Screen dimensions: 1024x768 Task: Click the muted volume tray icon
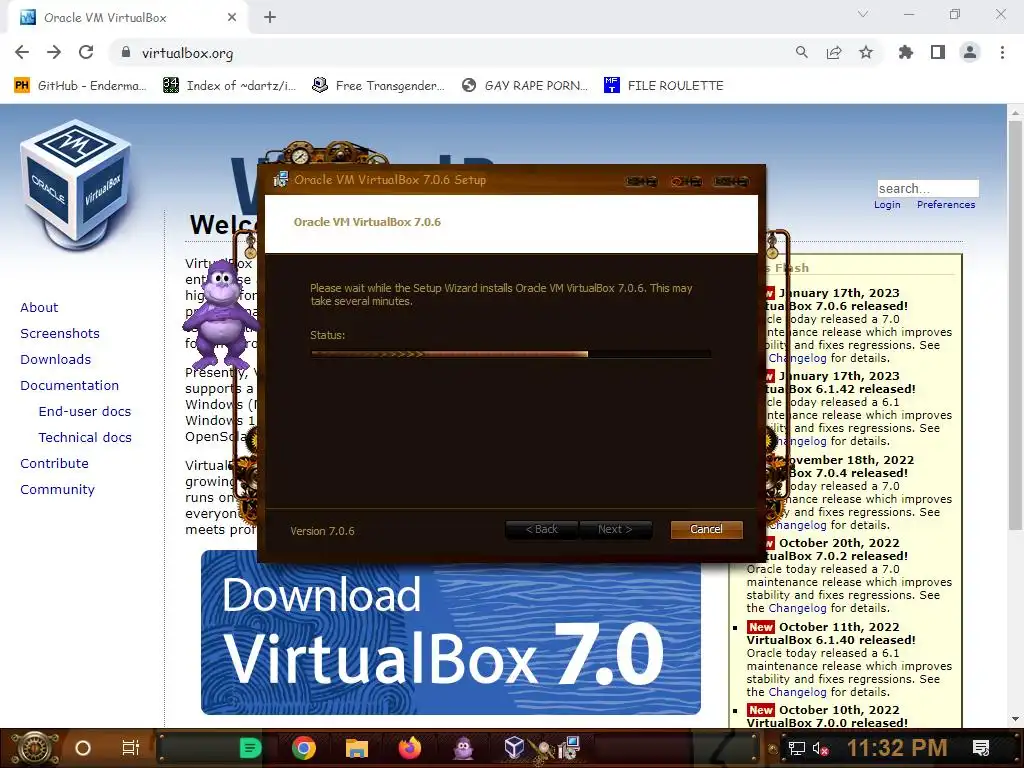(821, 748)
